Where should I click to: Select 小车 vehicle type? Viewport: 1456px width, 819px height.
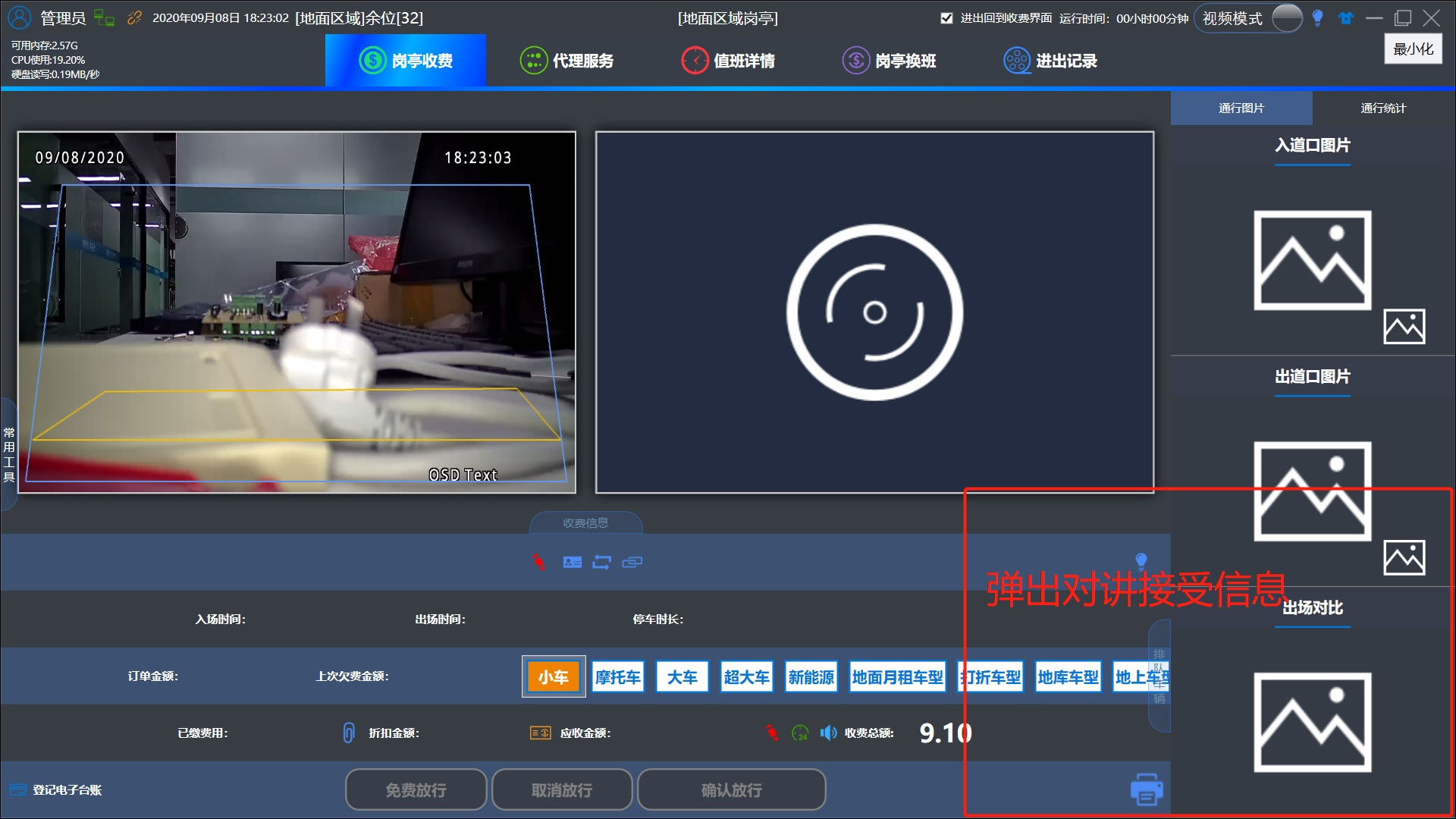coord(554,676)
